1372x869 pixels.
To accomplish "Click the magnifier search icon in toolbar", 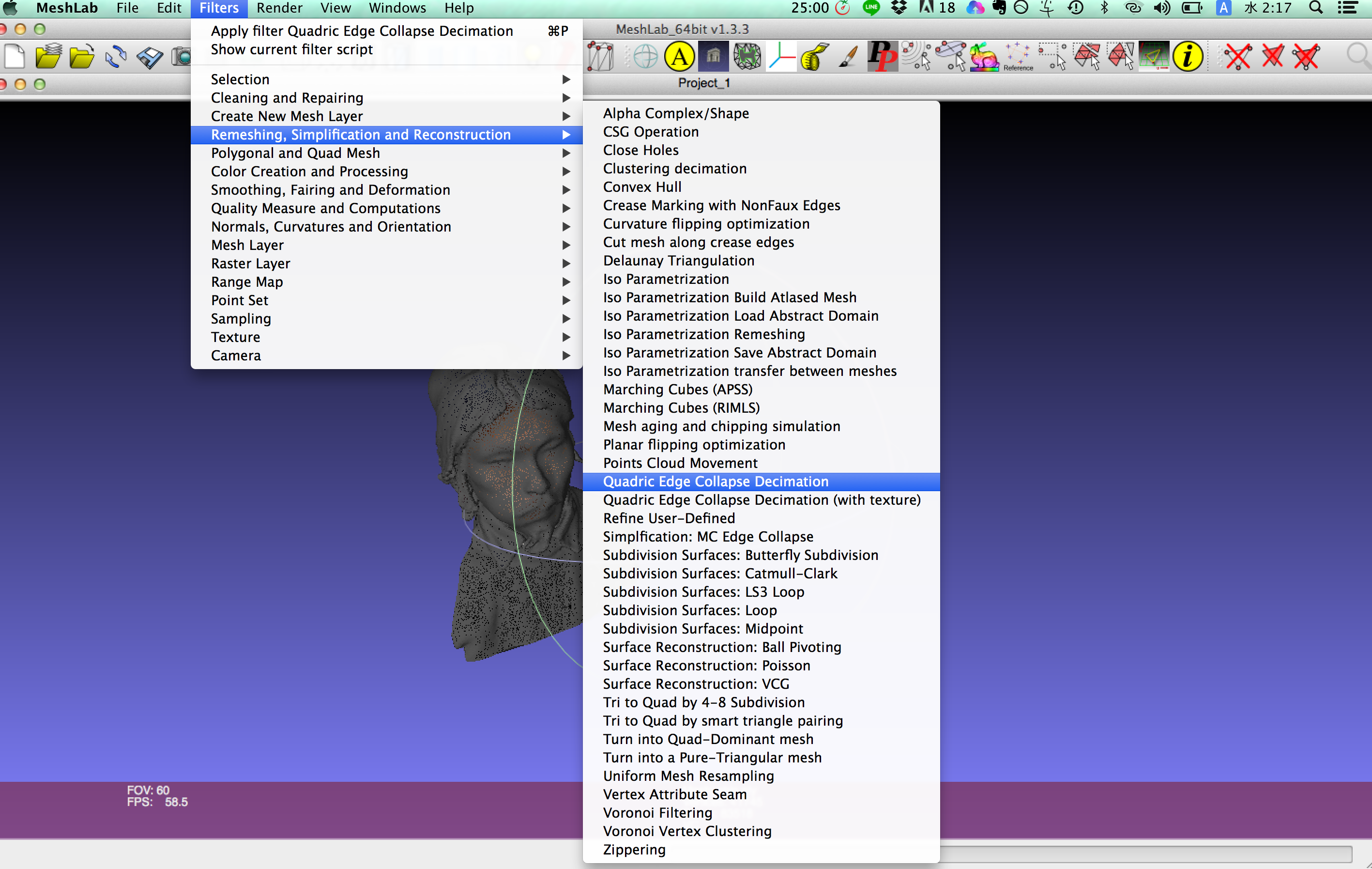I will [1359, 57].
